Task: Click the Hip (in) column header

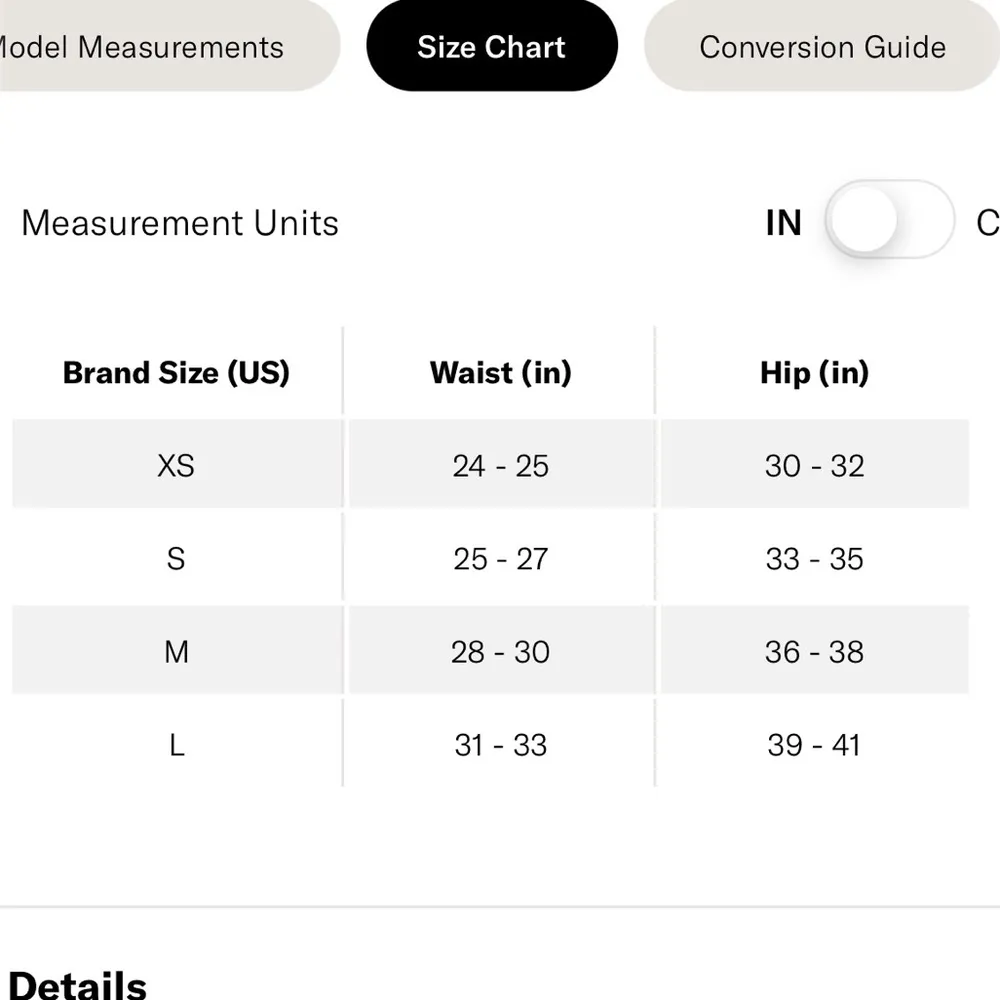Action: (814, 373)
